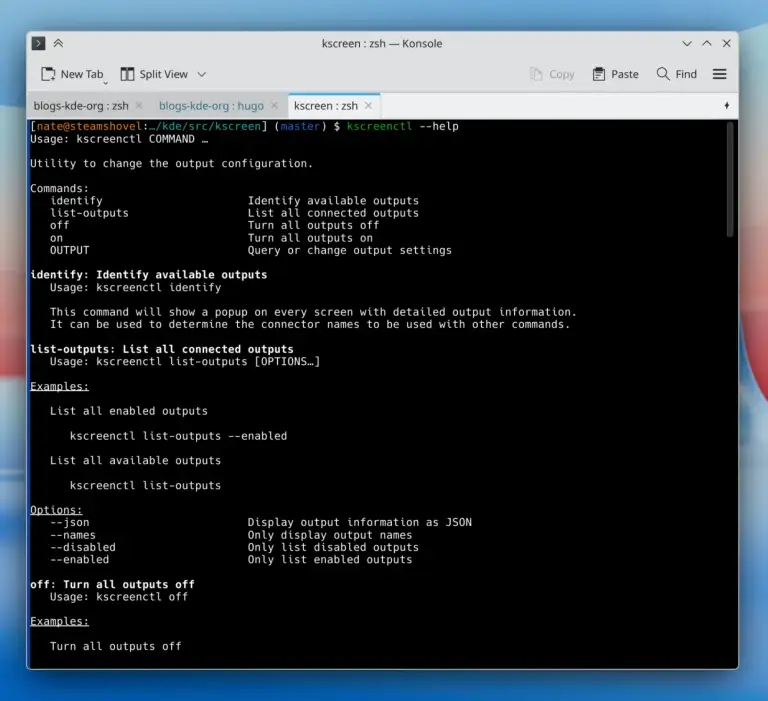Minimize the Konsole window
The height and width of the screenshot is (701, 768).
pos(687,44)
